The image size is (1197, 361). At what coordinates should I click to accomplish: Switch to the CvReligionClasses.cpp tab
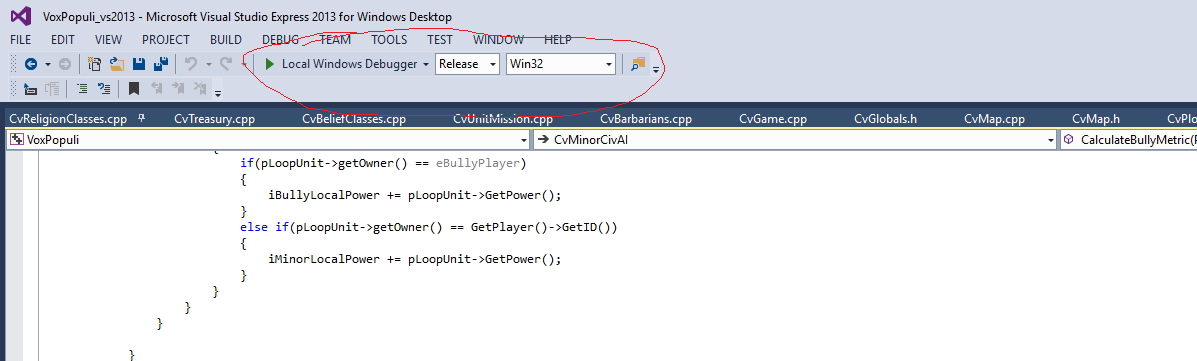(68, 118)
